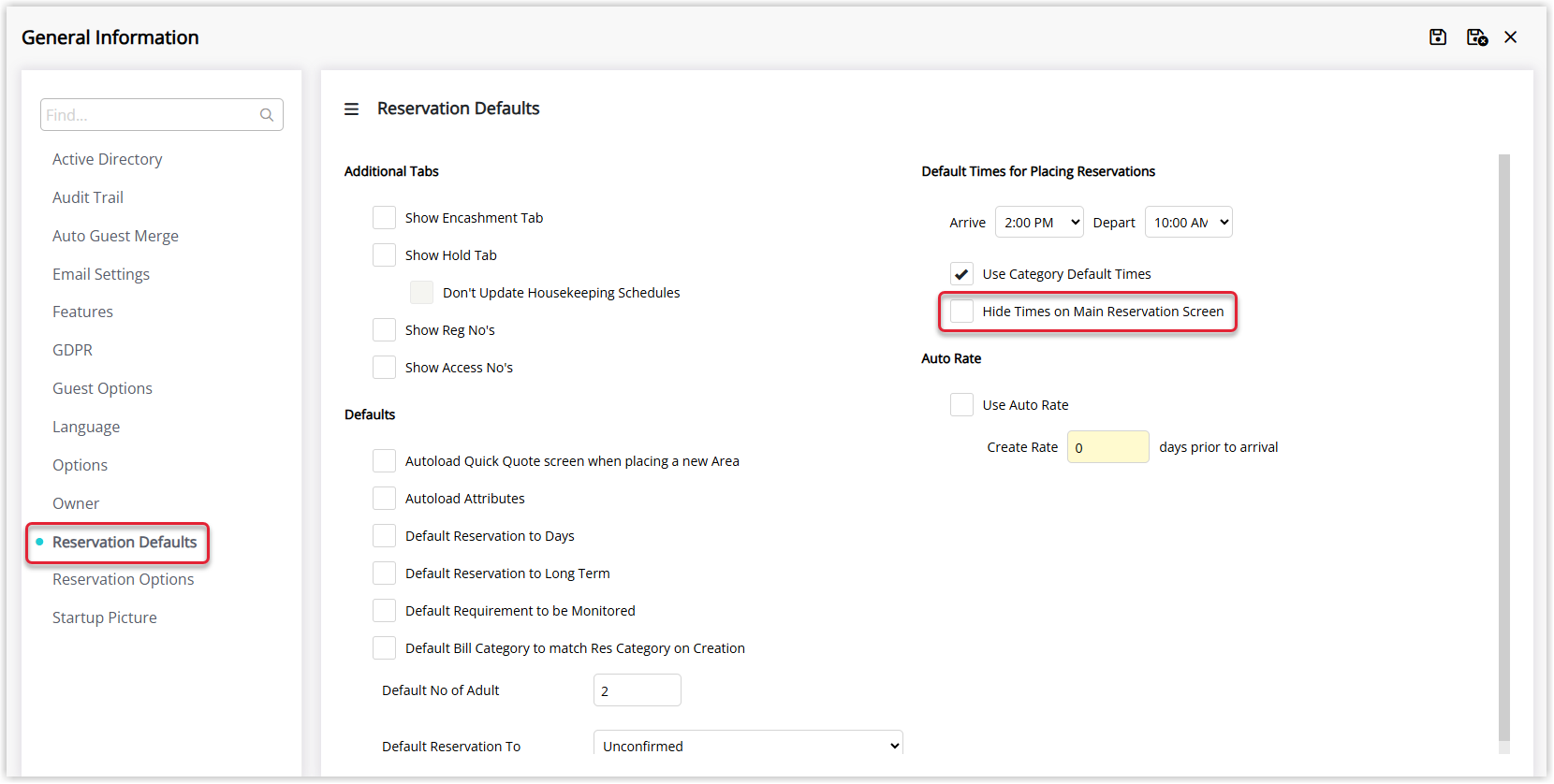Toggle Don't Update Housekeeping Schedules checkbox
Viewport: 1554px width, 784px height.
click(421, 293)
